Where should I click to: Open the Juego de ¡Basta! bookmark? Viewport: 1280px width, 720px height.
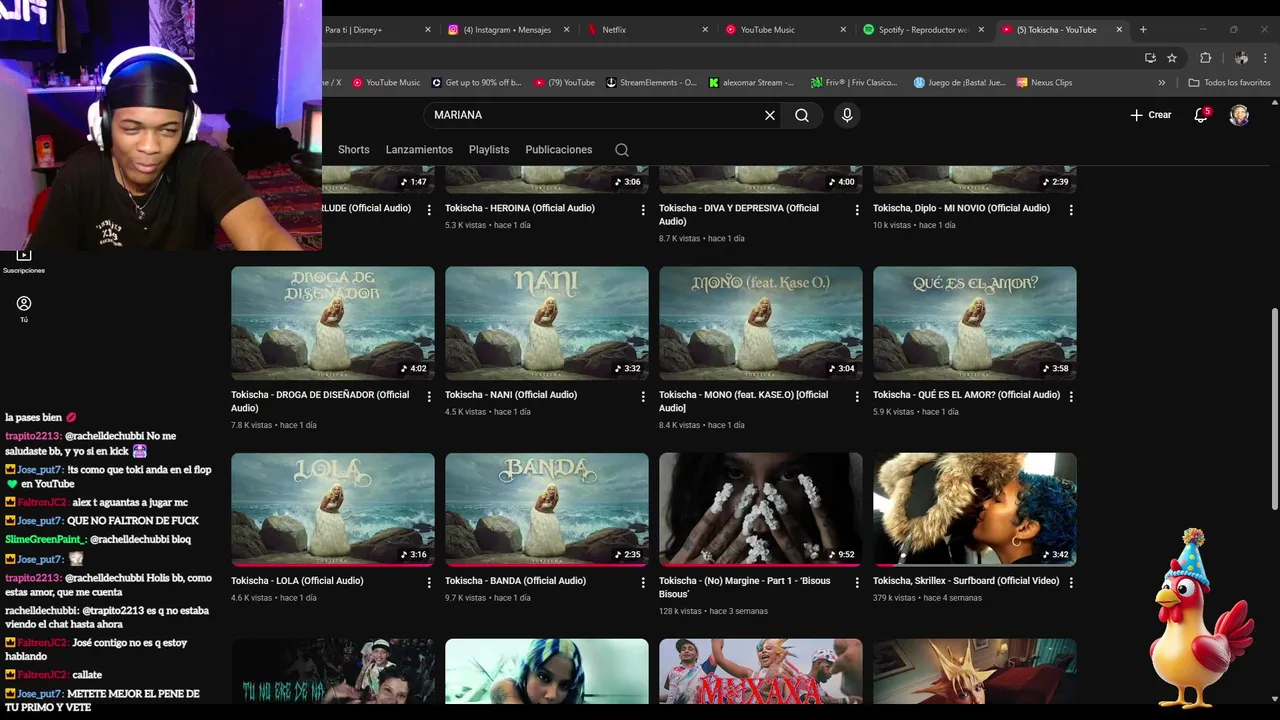click(960, 83)
